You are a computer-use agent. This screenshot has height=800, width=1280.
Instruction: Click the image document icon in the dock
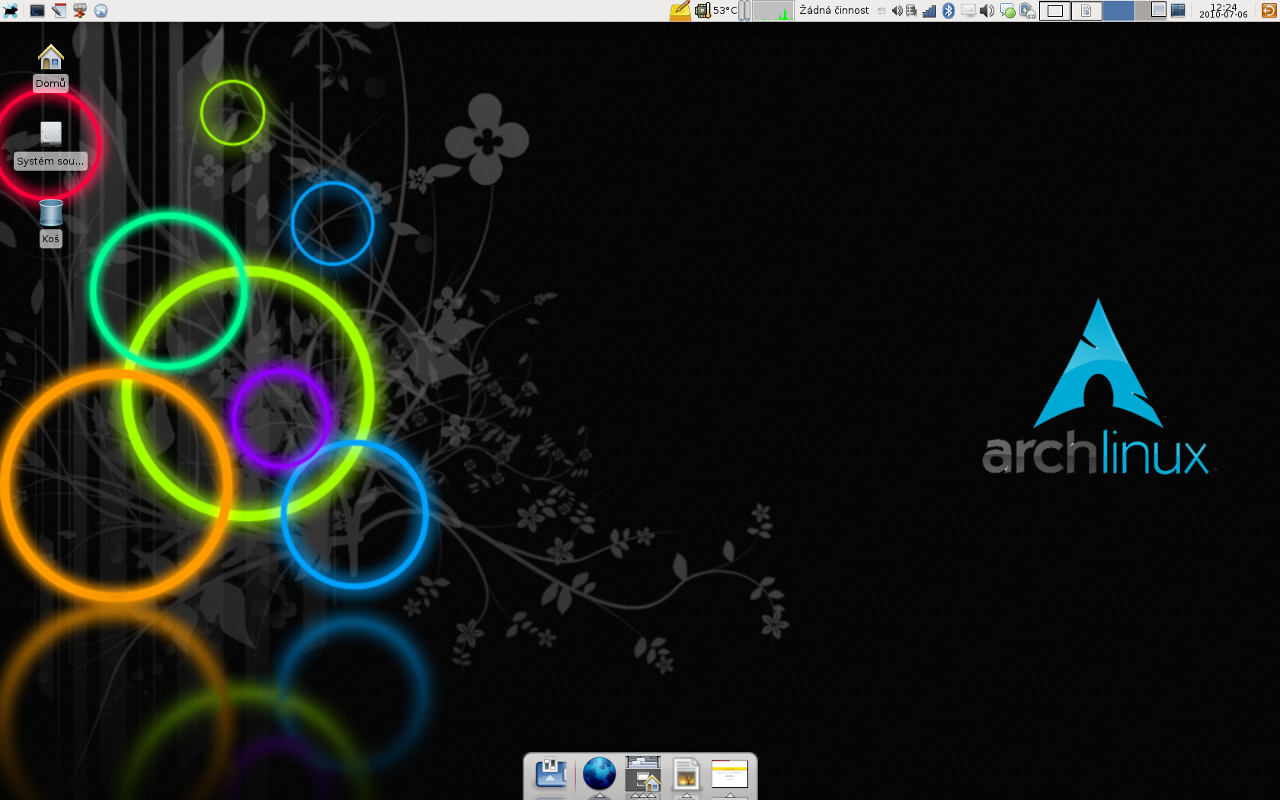[x=686, y=776]
